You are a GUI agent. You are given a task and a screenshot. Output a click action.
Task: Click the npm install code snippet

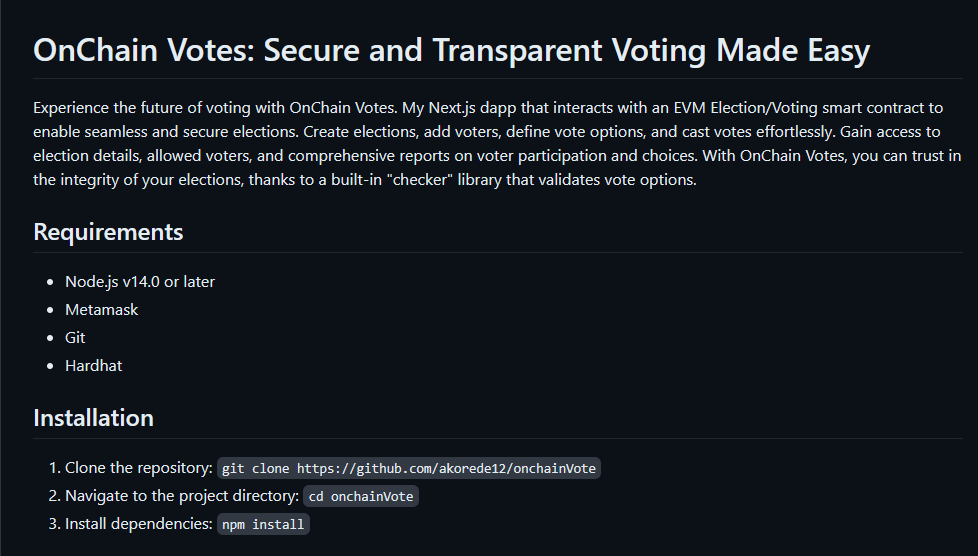pyautogui.click(x=263, y=524)
